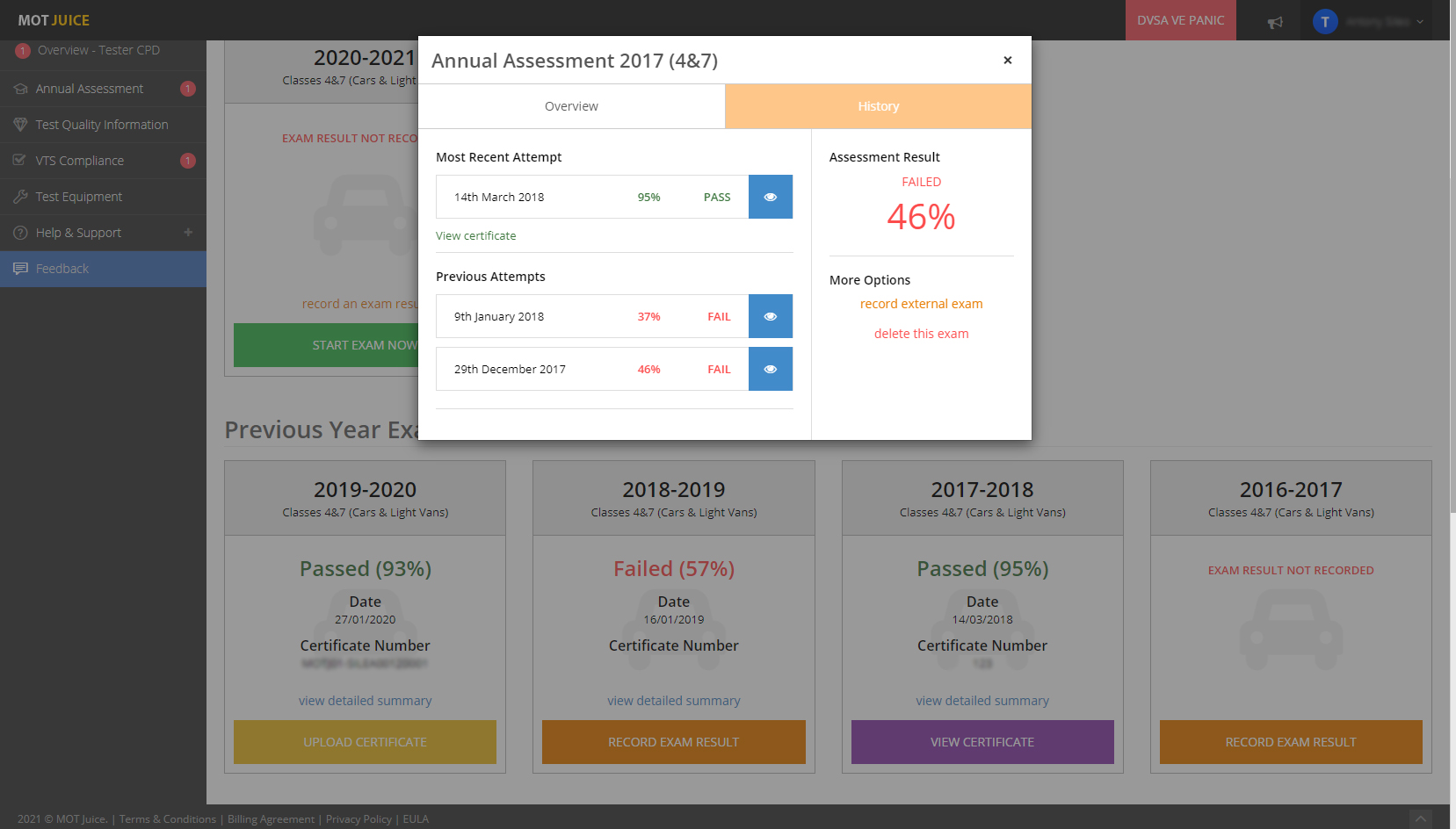This screenshot has height=829, width=1456.
Task: View the 29th December 2017 attempt details
Action: 770,369
